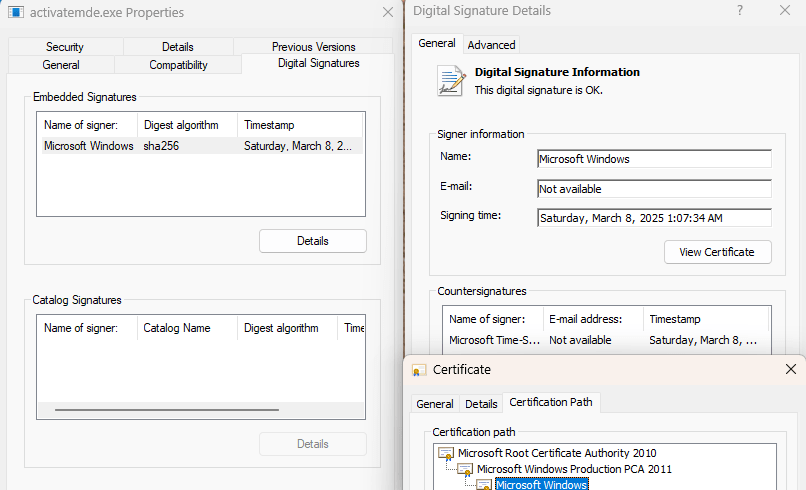
Task: Switch to the Certificate General tab
Action: [x=435, y=404]
